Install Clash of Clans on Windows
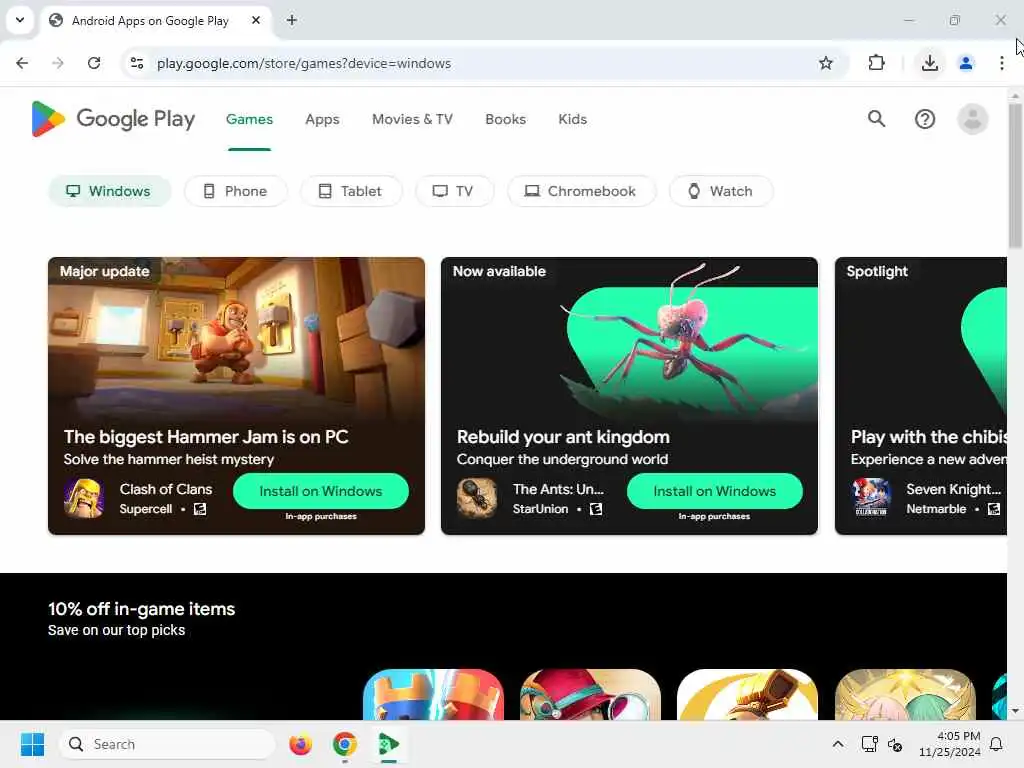 click(x=321, y=491)
